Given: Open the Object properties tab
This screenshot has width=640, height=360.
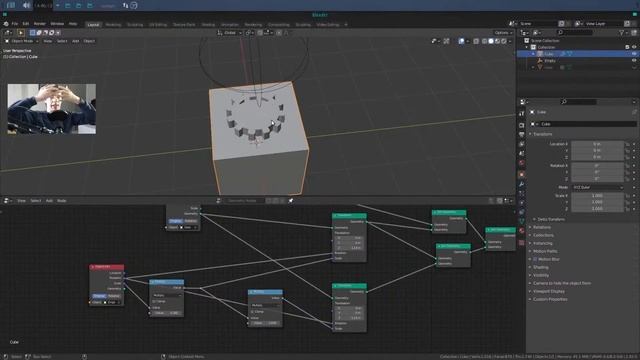Looking at the screenshot, I should [x=522, y=174].
